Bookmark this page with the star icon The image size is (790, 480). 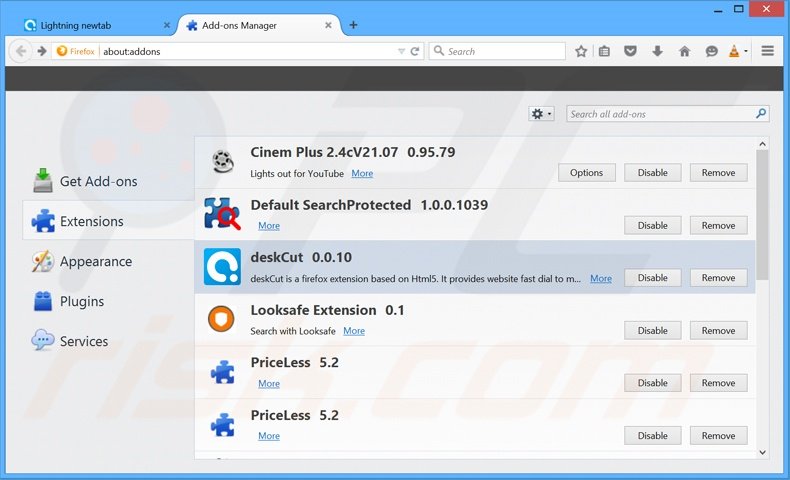[581, 51]
